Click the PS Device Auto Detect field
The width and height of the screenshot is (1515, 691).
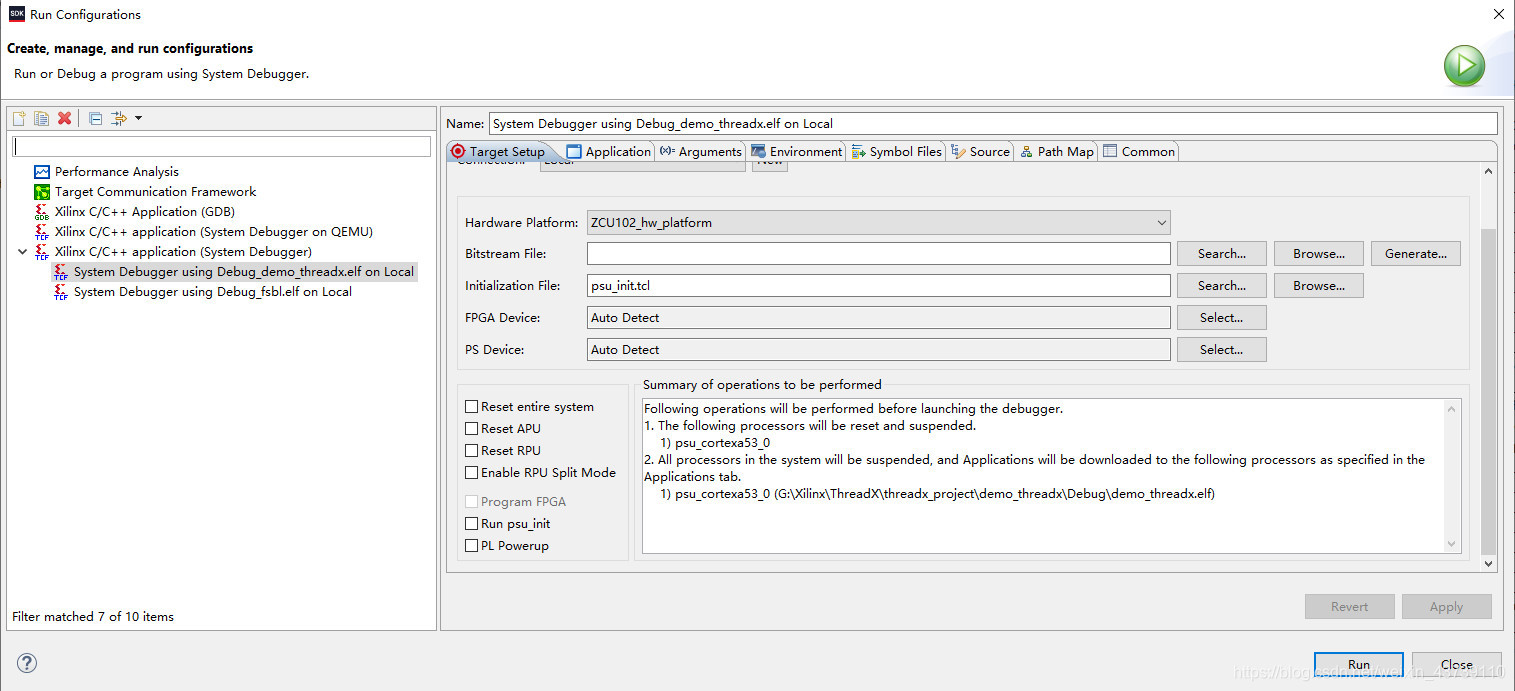point(878,350)
